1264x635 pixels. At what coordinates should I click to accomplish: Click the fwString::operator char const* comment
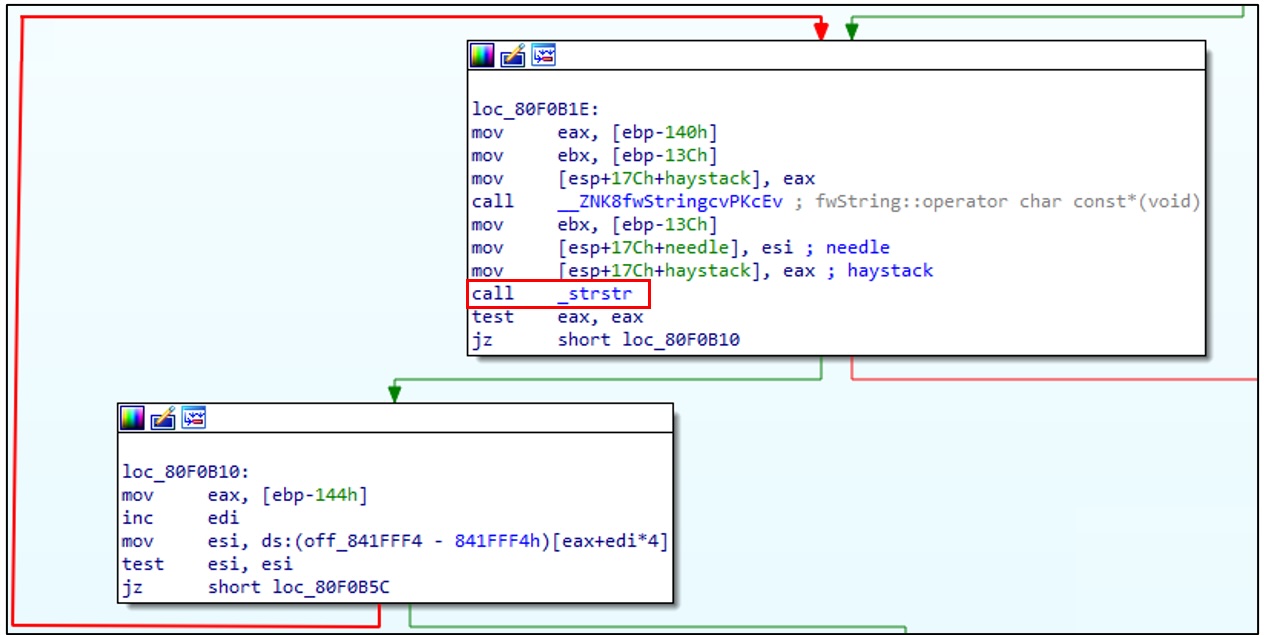tap(1020, 202)
